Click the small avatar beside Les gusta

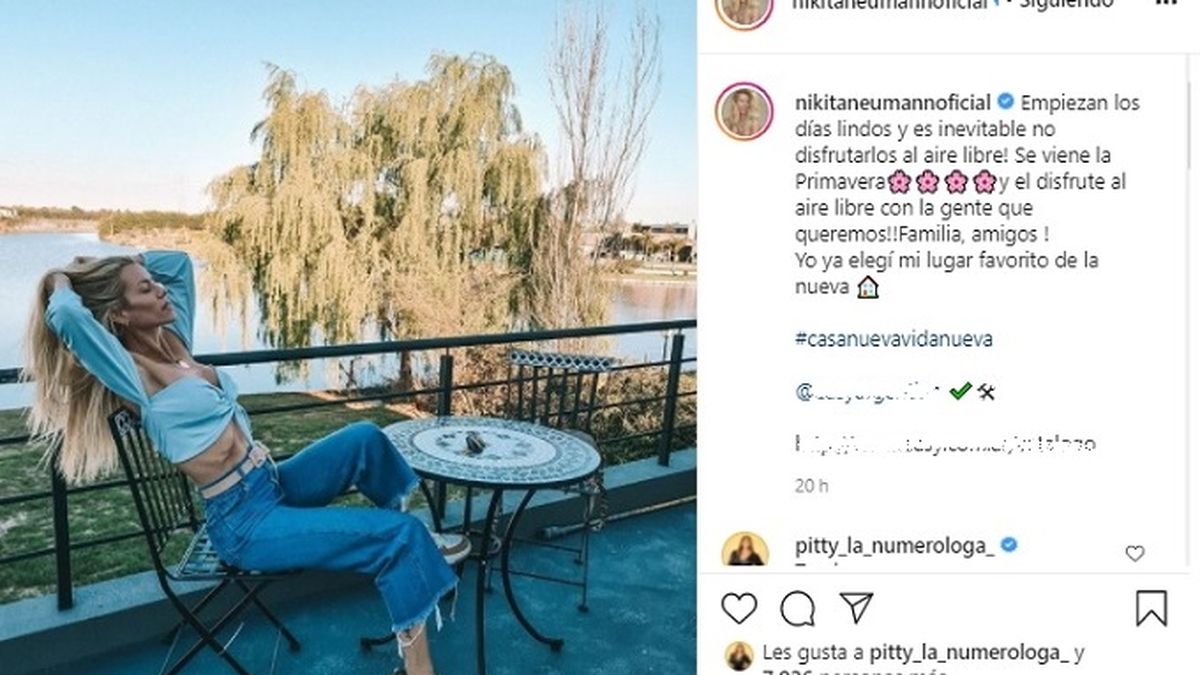pyautogui.click(x=740, y=656)
